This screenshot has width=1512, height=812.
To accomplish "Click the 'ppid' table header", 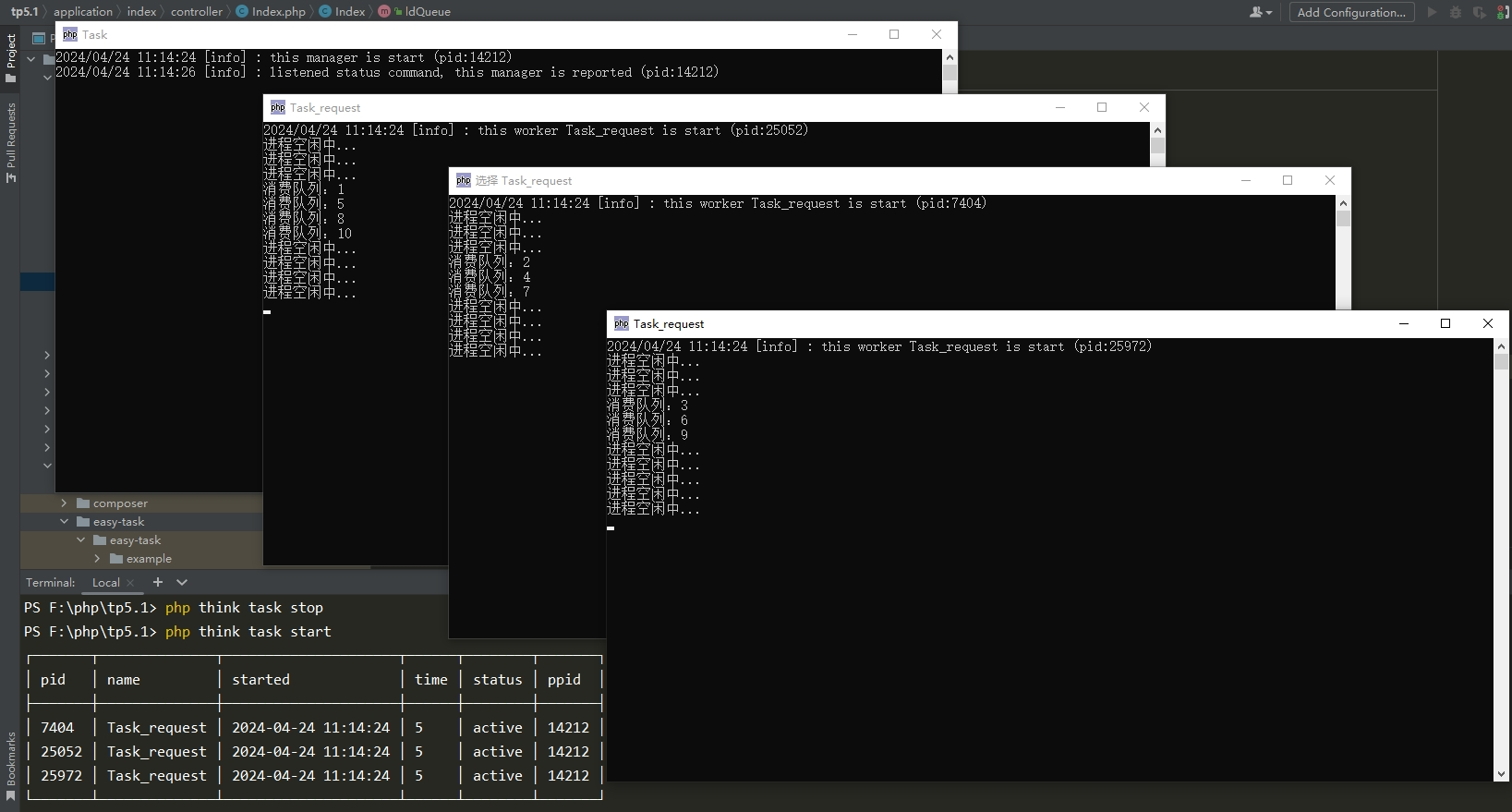I will 564,679.
